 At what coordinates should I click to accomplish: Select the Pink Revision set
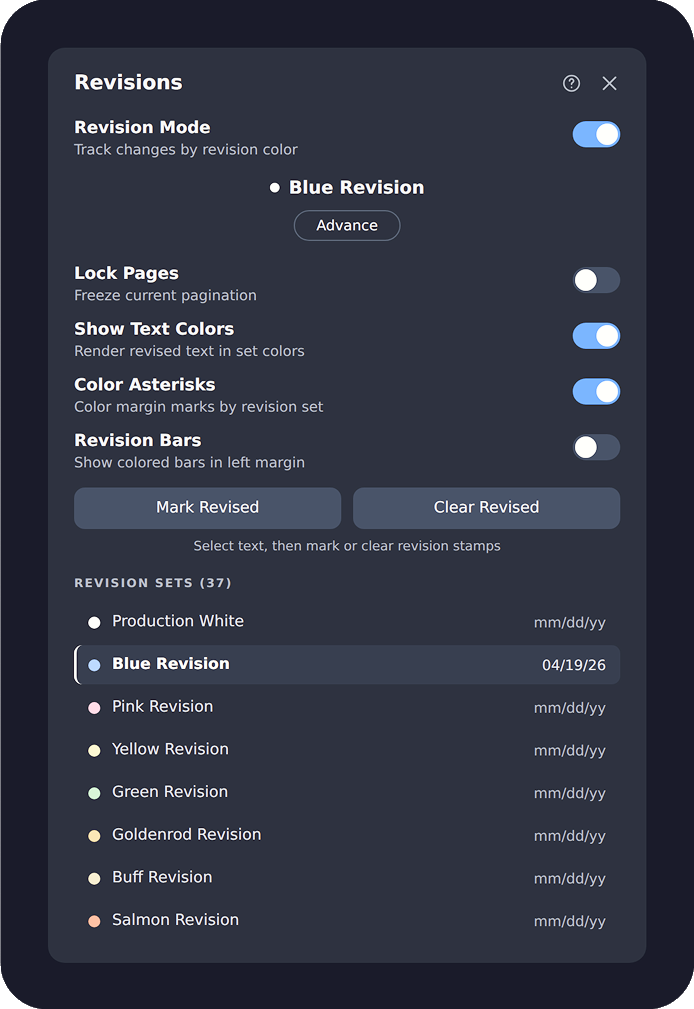coord(347,707)
